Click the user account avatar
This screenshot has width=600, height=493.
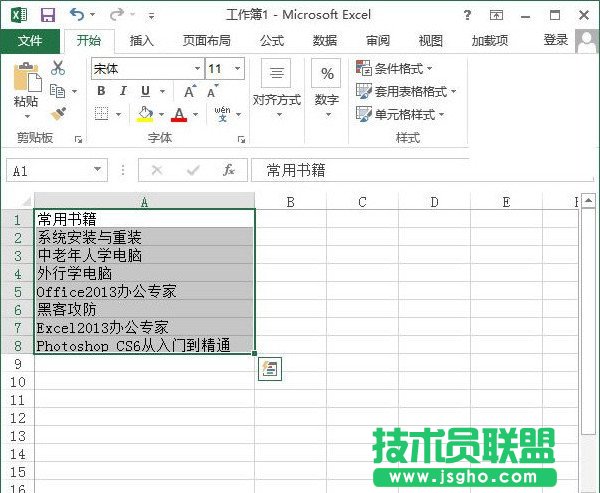click(586, 41)
